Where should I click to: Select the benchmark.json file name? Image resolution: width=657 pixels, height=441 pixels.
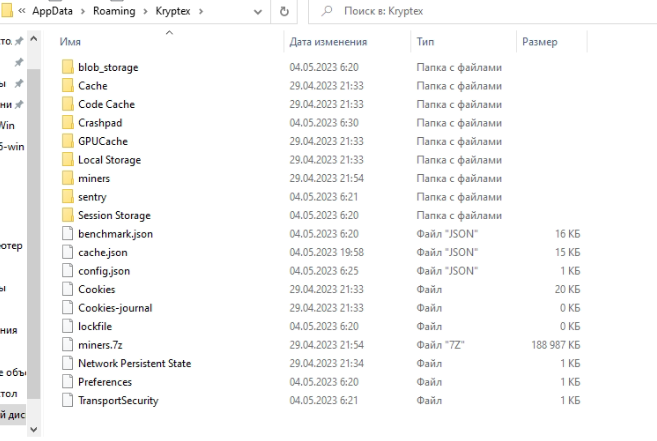tap(115, 233)
